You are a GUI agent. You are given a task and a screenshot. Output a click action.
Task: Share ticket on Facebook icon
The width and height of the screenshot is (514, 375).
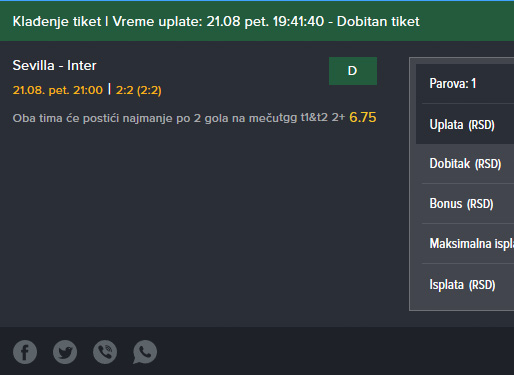tap(25, 352)
